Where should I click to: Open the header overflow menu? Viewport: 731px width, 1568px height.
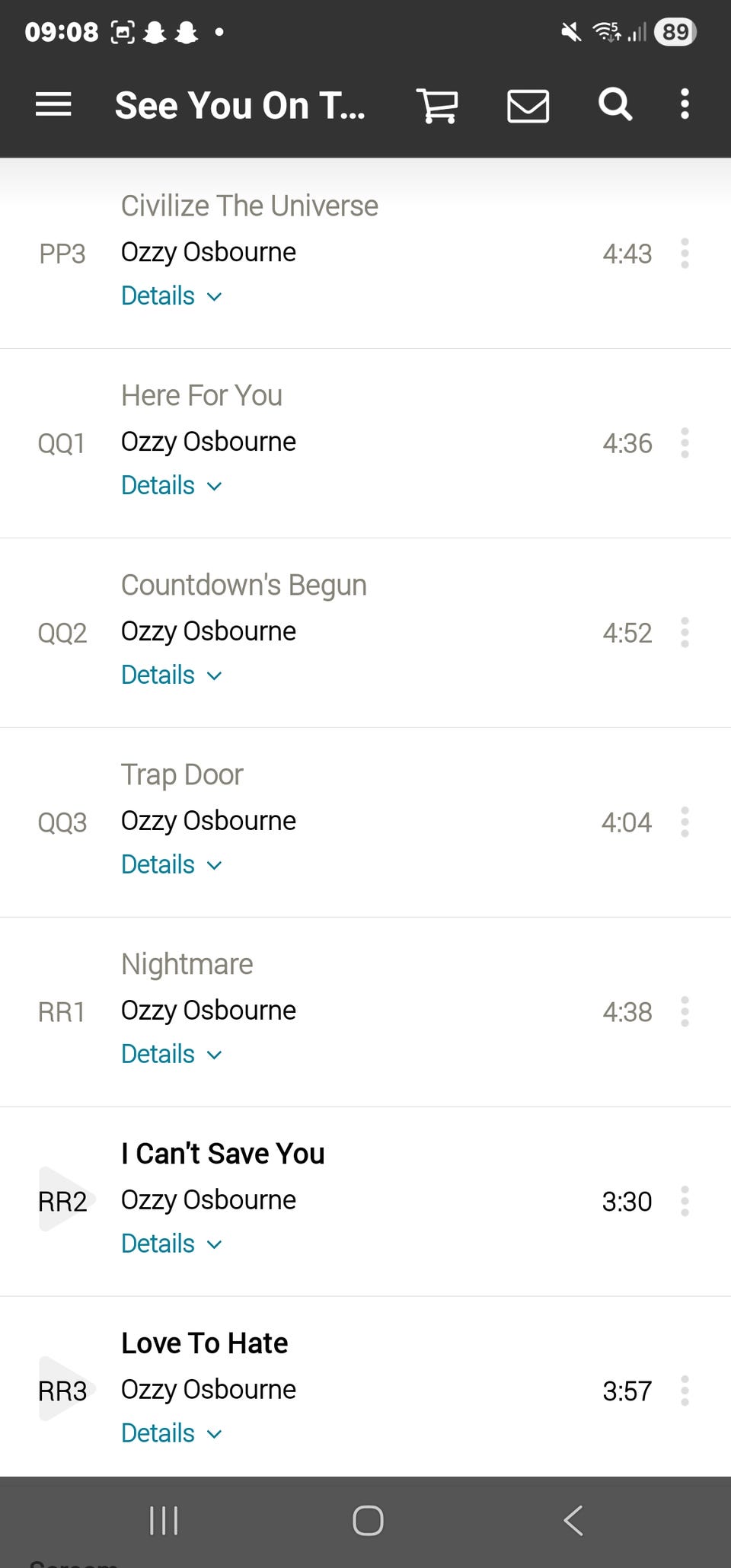click(x=685, y=104)
